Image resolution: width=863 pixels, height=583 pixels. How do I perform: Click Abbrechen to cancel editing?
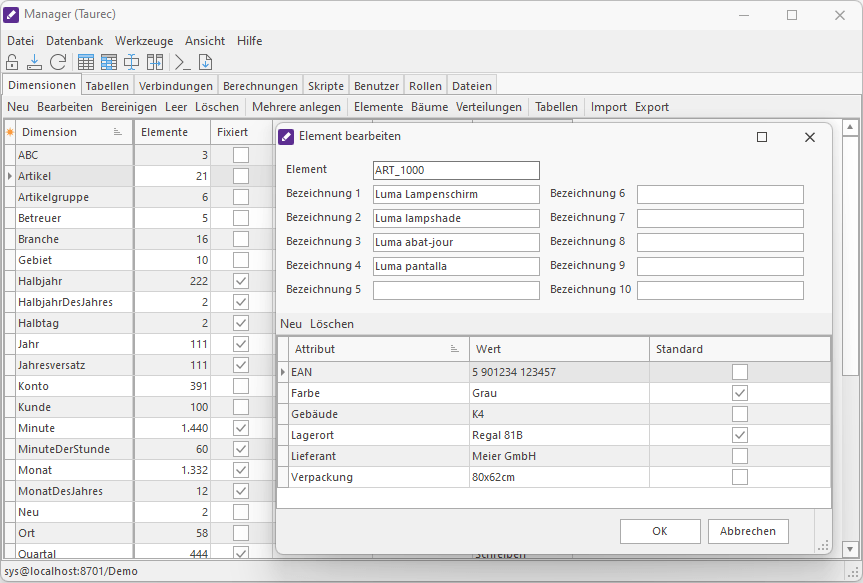pos(748,531)
